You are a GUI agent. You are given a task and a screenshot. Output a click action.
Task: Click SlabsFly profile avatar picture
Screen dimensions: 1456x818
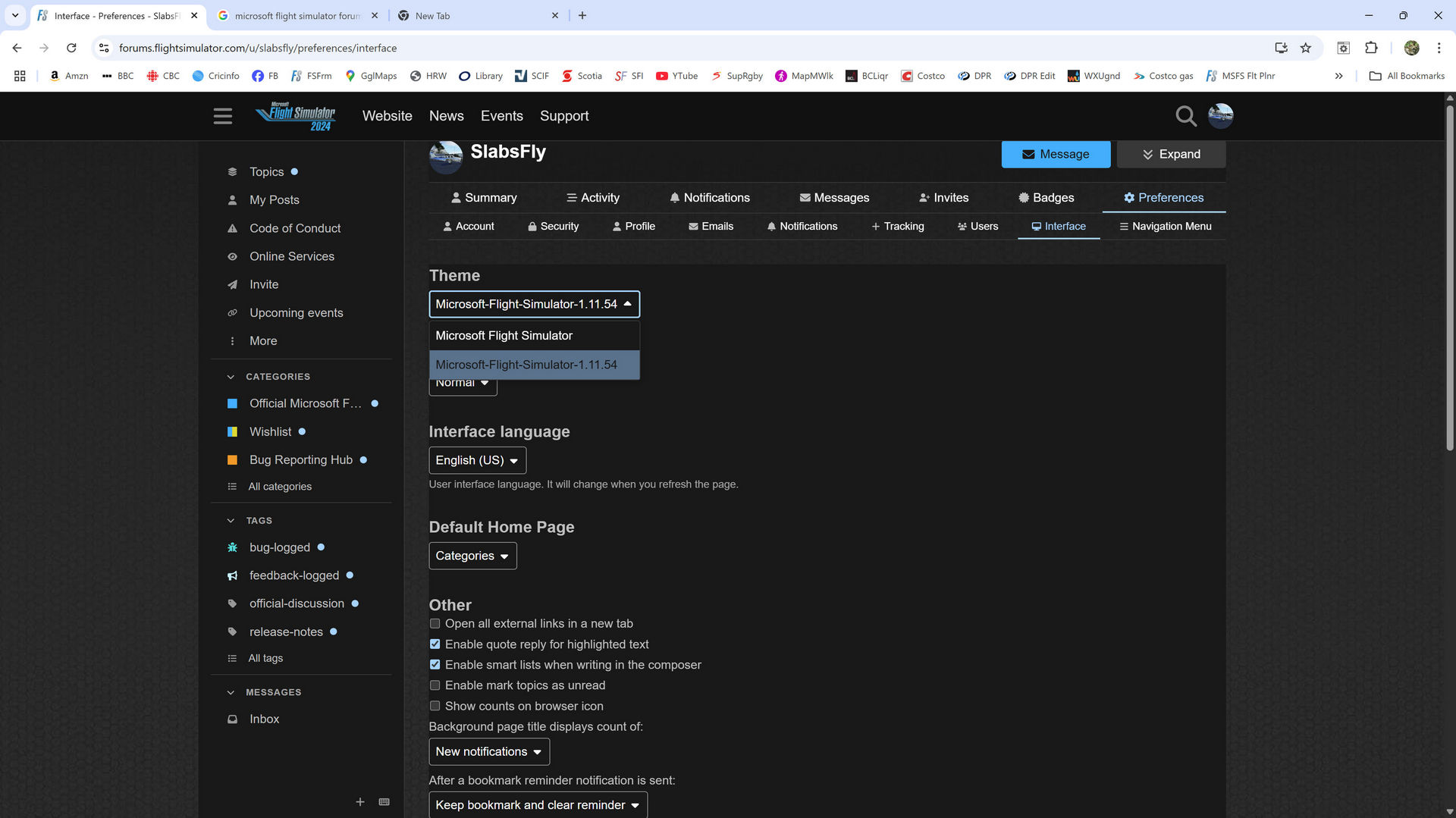coord(446,156)
